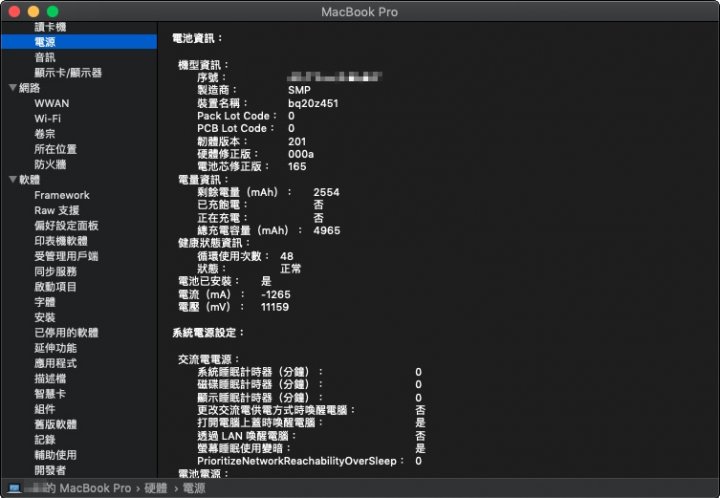
Task: Select 電源 in the sidebar
Action: [79, 42]
